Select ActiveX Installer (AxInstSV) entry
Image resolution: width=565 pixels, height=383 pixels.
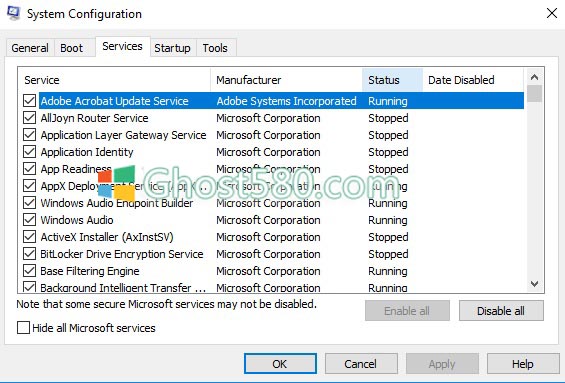pyautogui.click(x=107, y=237)
